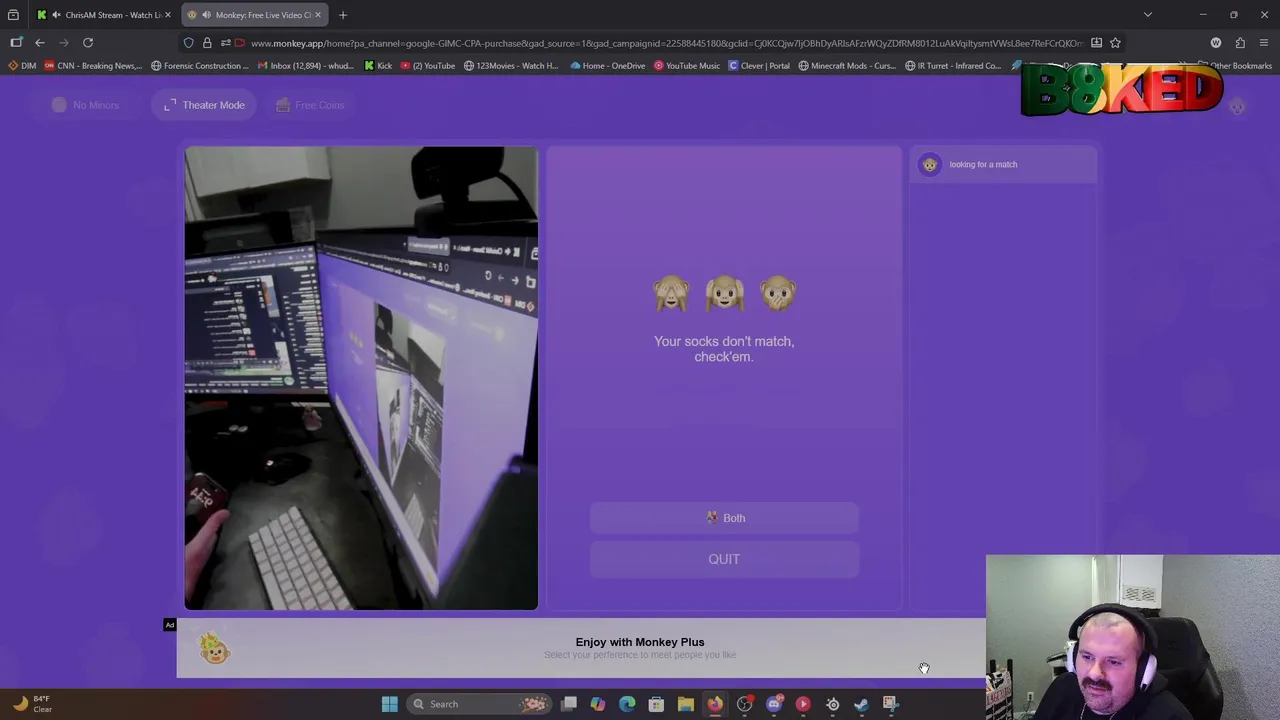Click the see-no-evil monkey emoji
This screenshot has height=720, width=1280.
[x=671, y=293]
